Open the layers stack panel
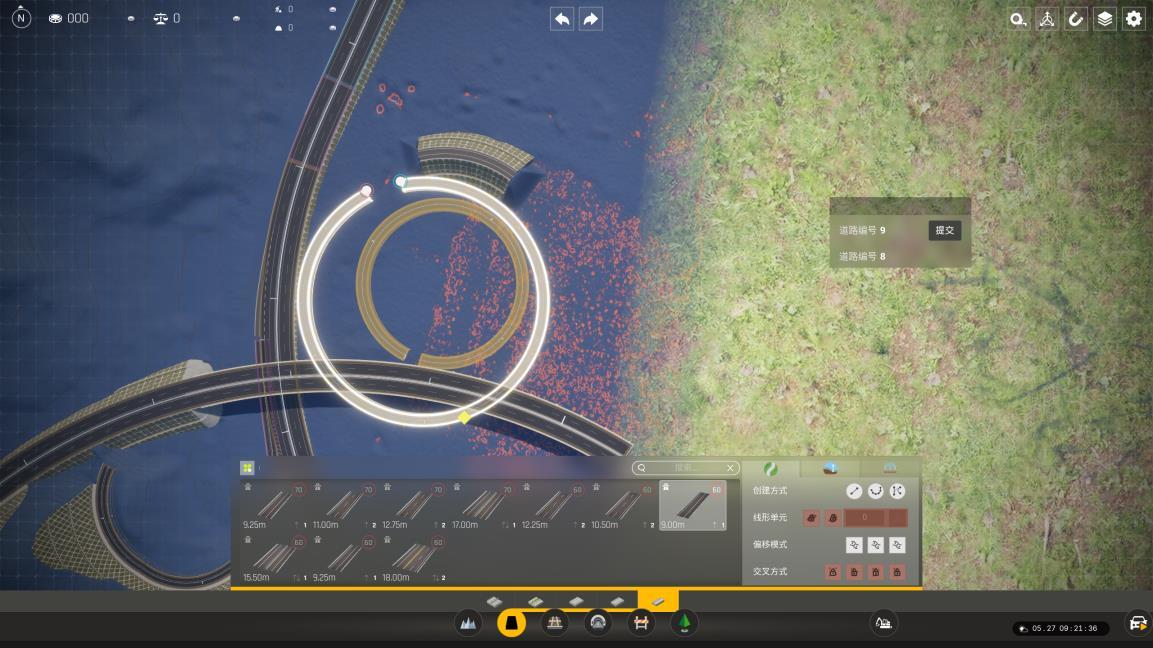The width and height of the screenshot is (1153, 648). [x=1104, y=19]
